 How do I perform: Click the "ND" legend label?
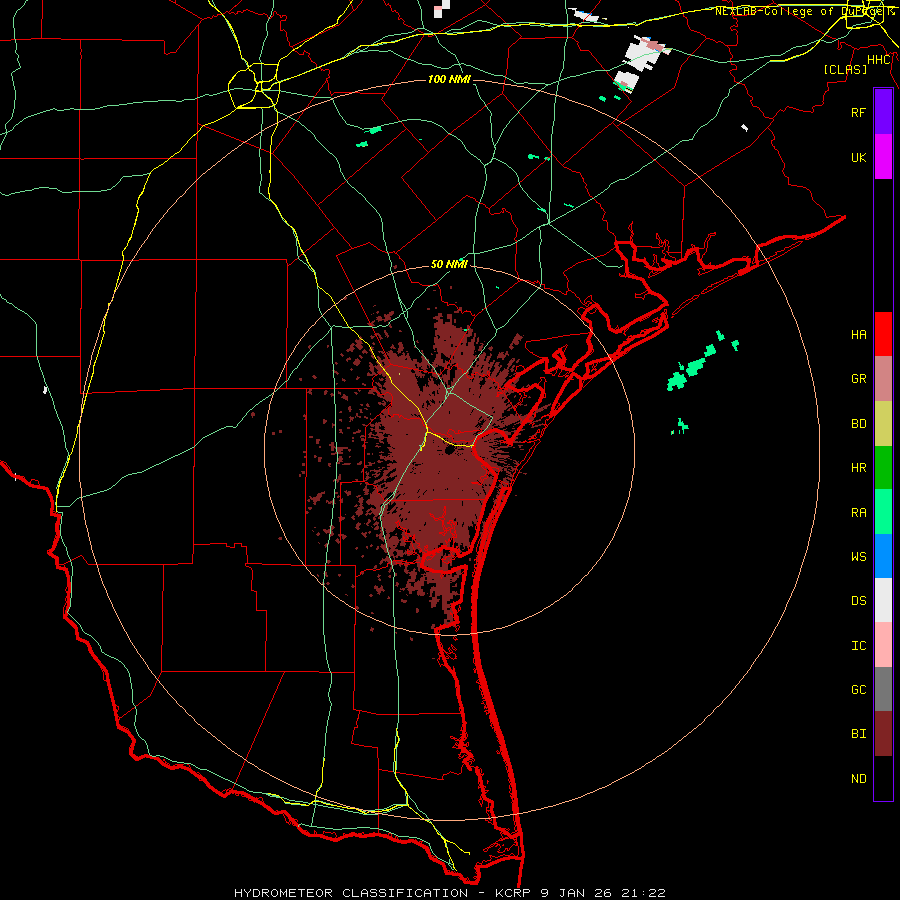pos(858,778)
